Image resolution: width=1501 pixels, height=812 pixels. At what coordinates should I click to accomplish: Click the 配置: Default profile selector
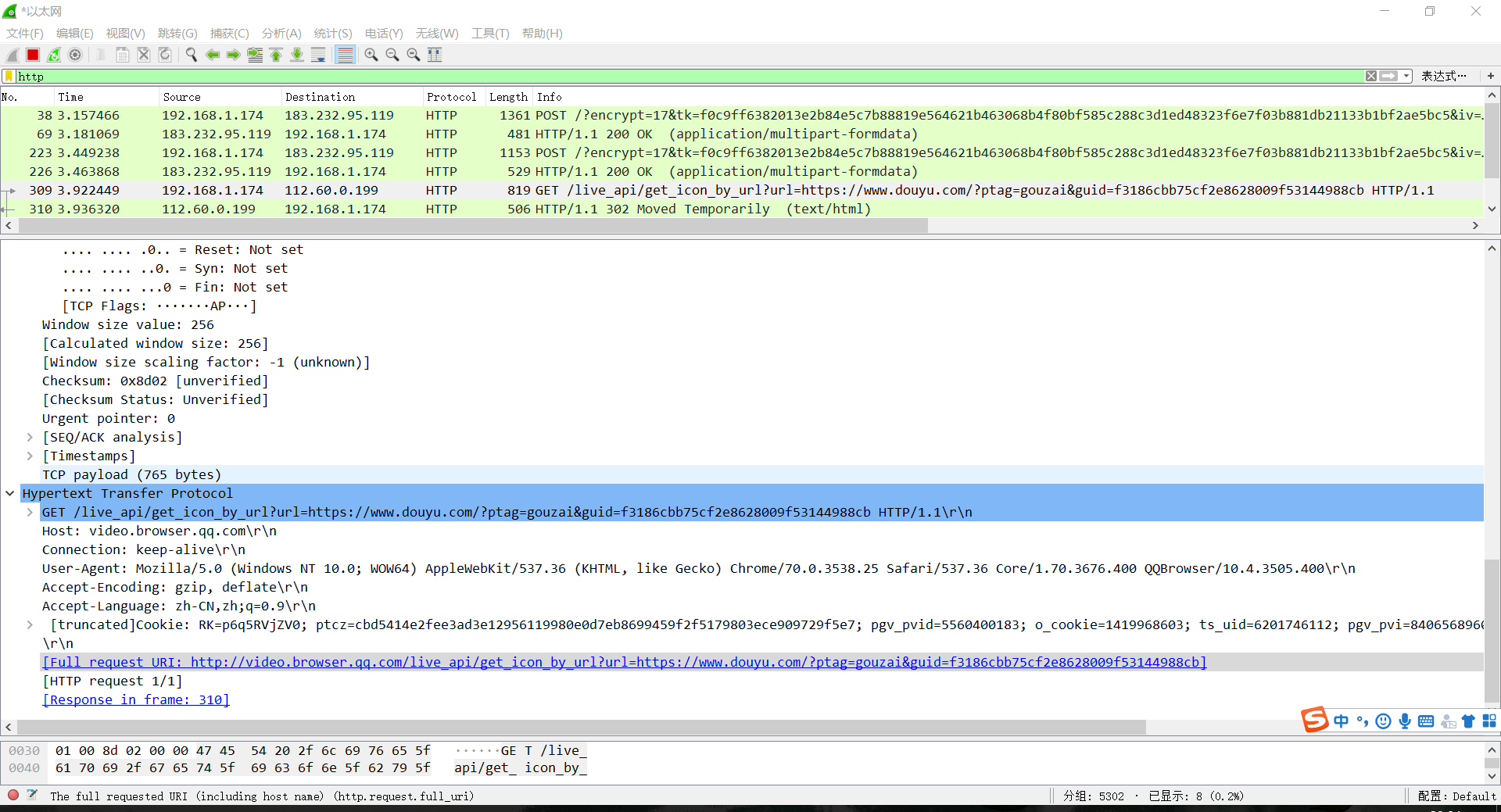click(x=1456, y=796)
